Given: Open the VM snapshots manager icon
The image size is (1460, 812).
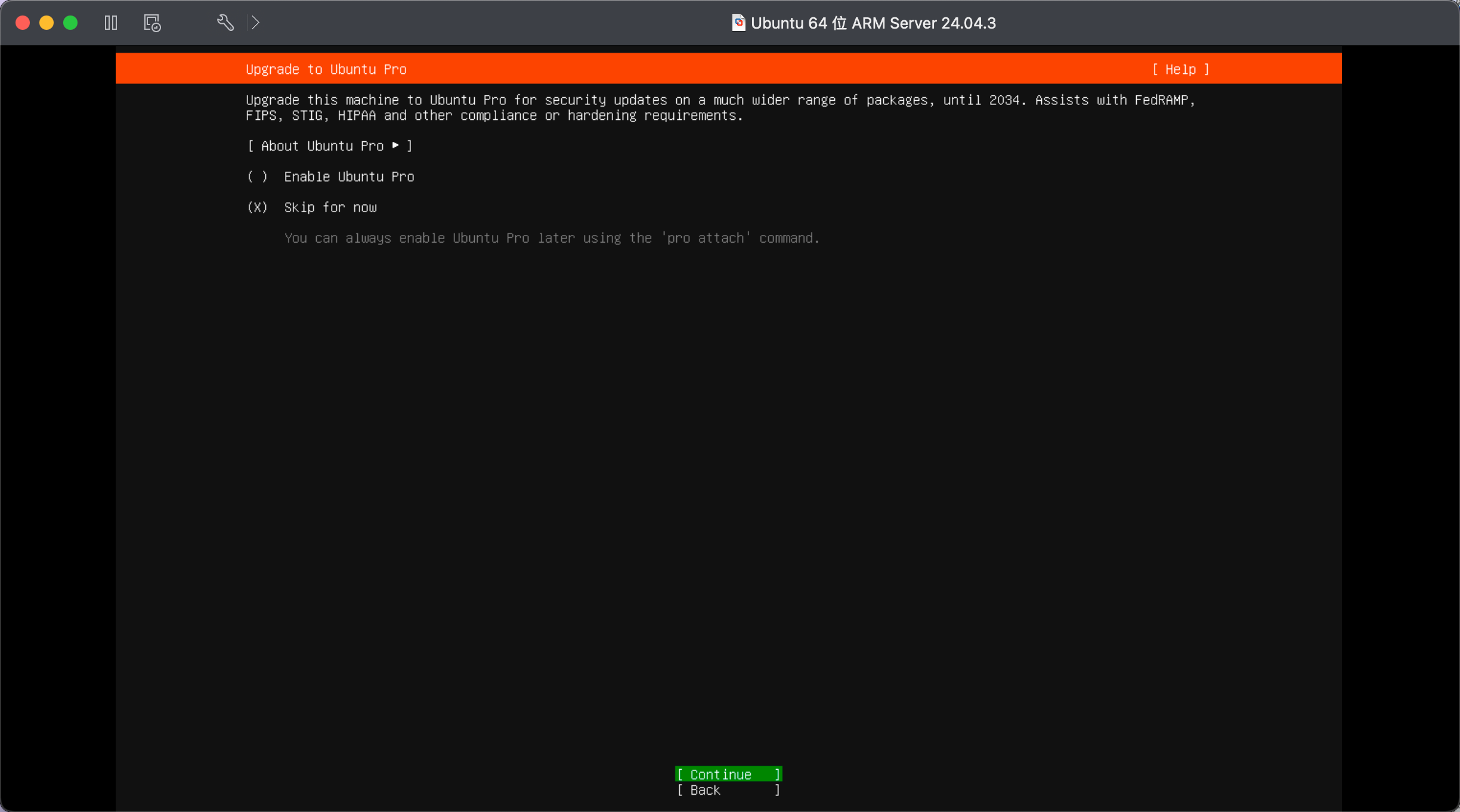Looking at the screenshot, I should click(152, 23).
